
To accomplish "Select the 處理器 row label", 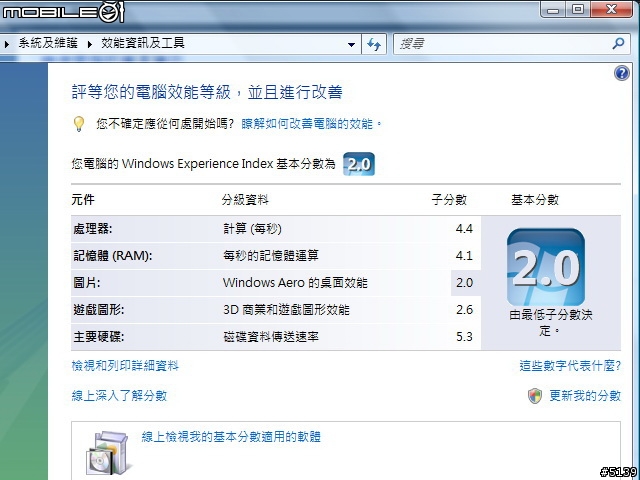I will pos(93,229).
